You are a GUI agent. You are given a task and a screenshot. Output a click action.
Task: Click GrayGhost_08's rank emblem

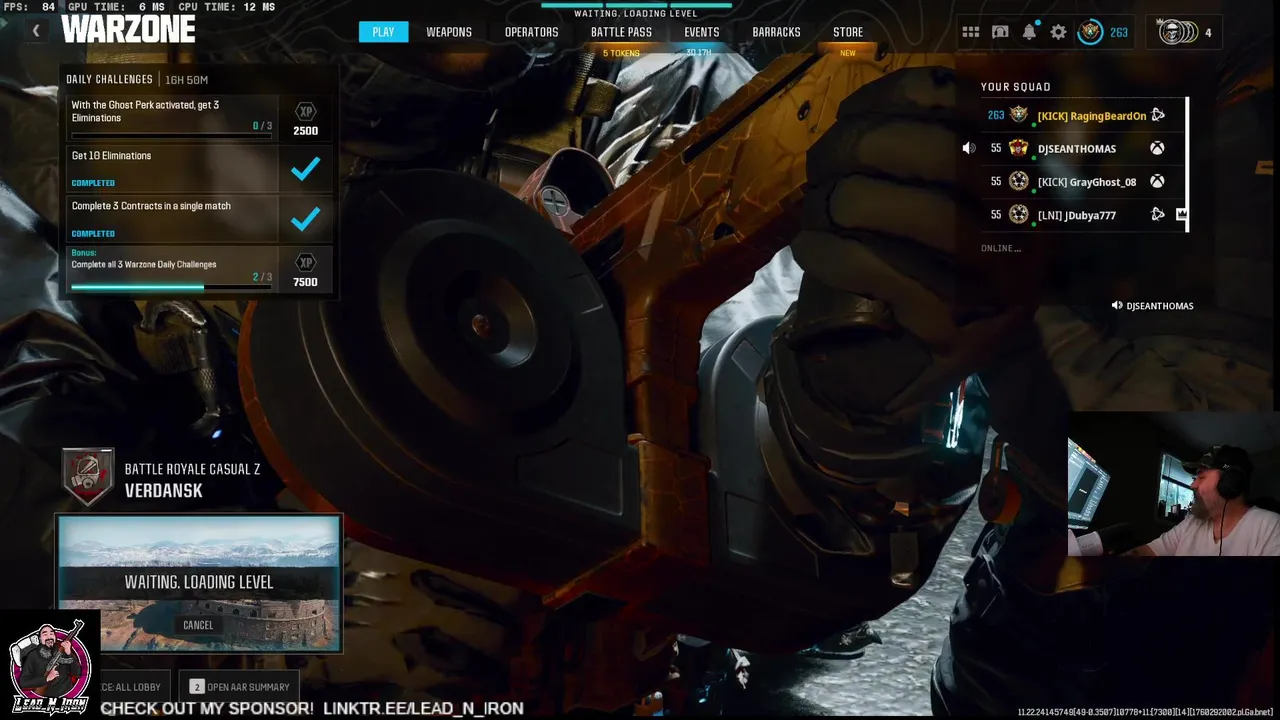(1019, 181)
